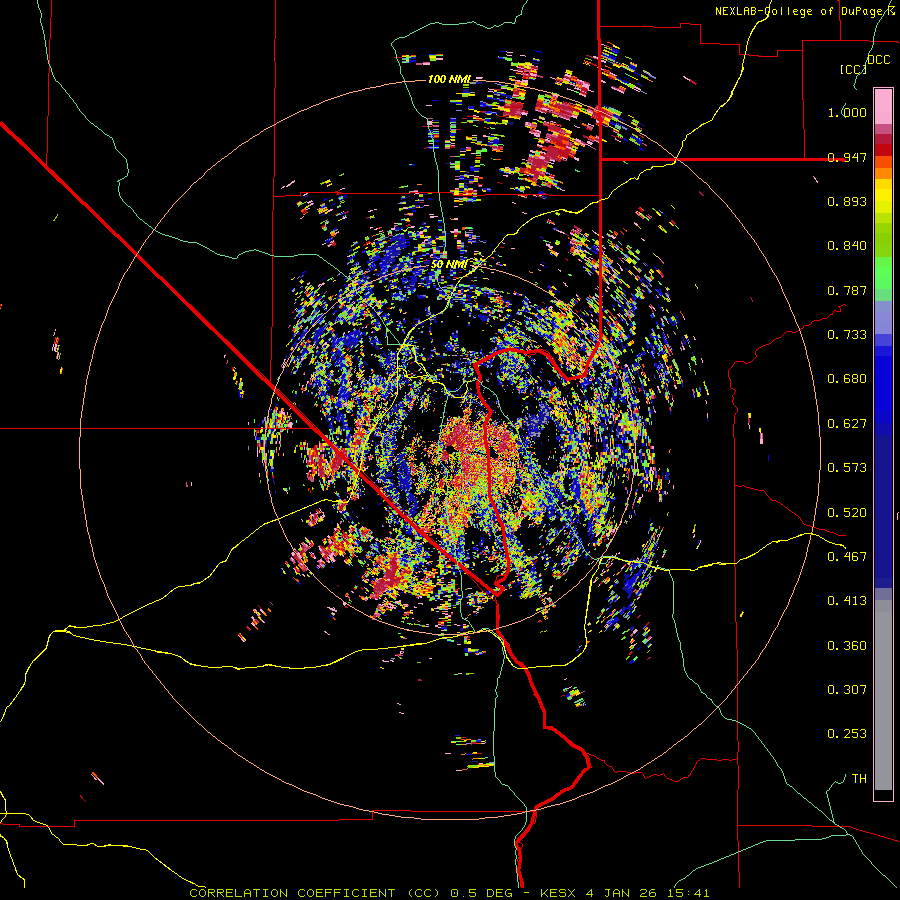Select the 0.947 color scale value
The image size is (900, 900).
[x=847, y=157]
